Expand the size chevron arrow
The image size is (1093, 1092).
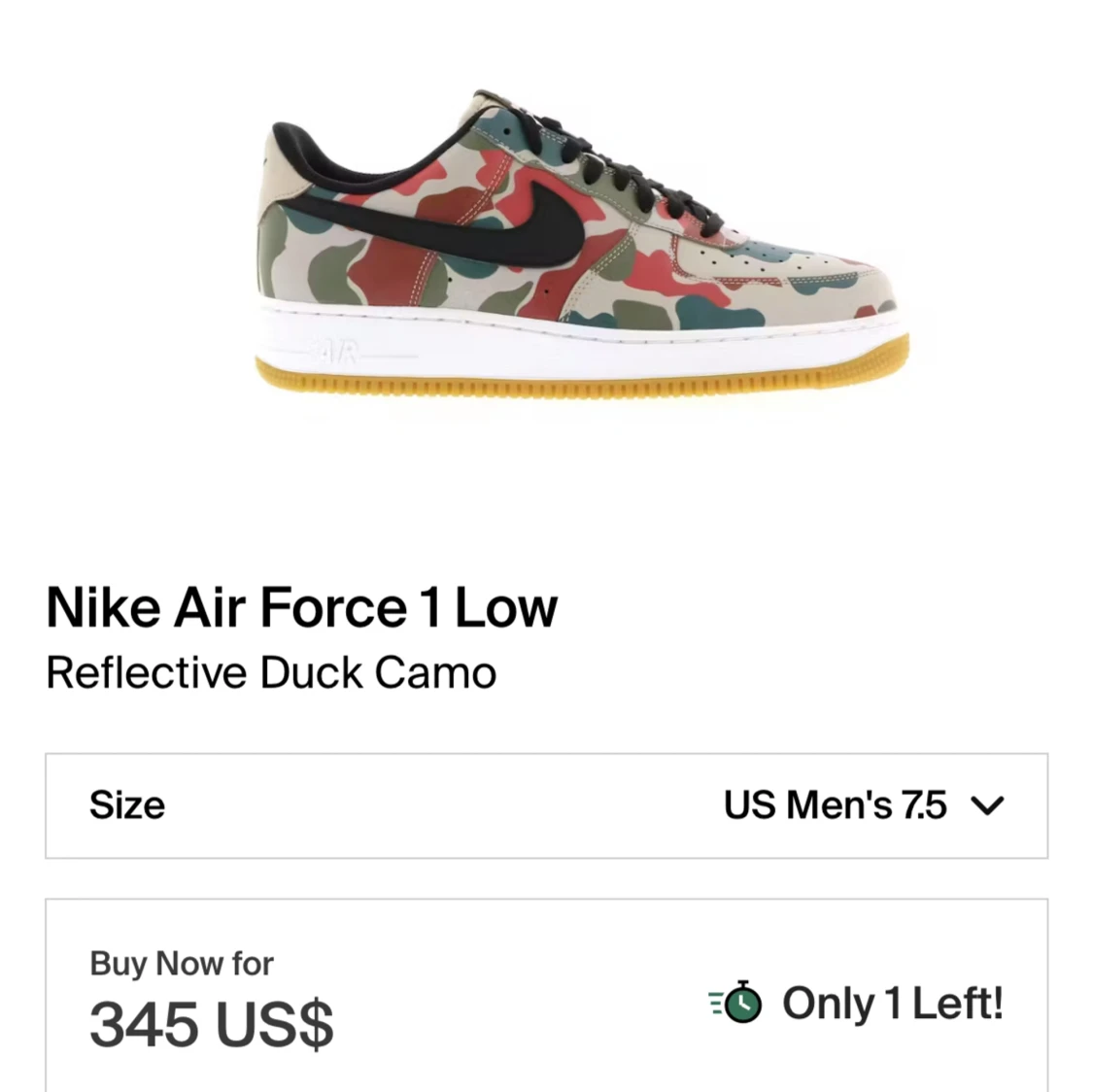pyautogui.click(x=988, y=805)
